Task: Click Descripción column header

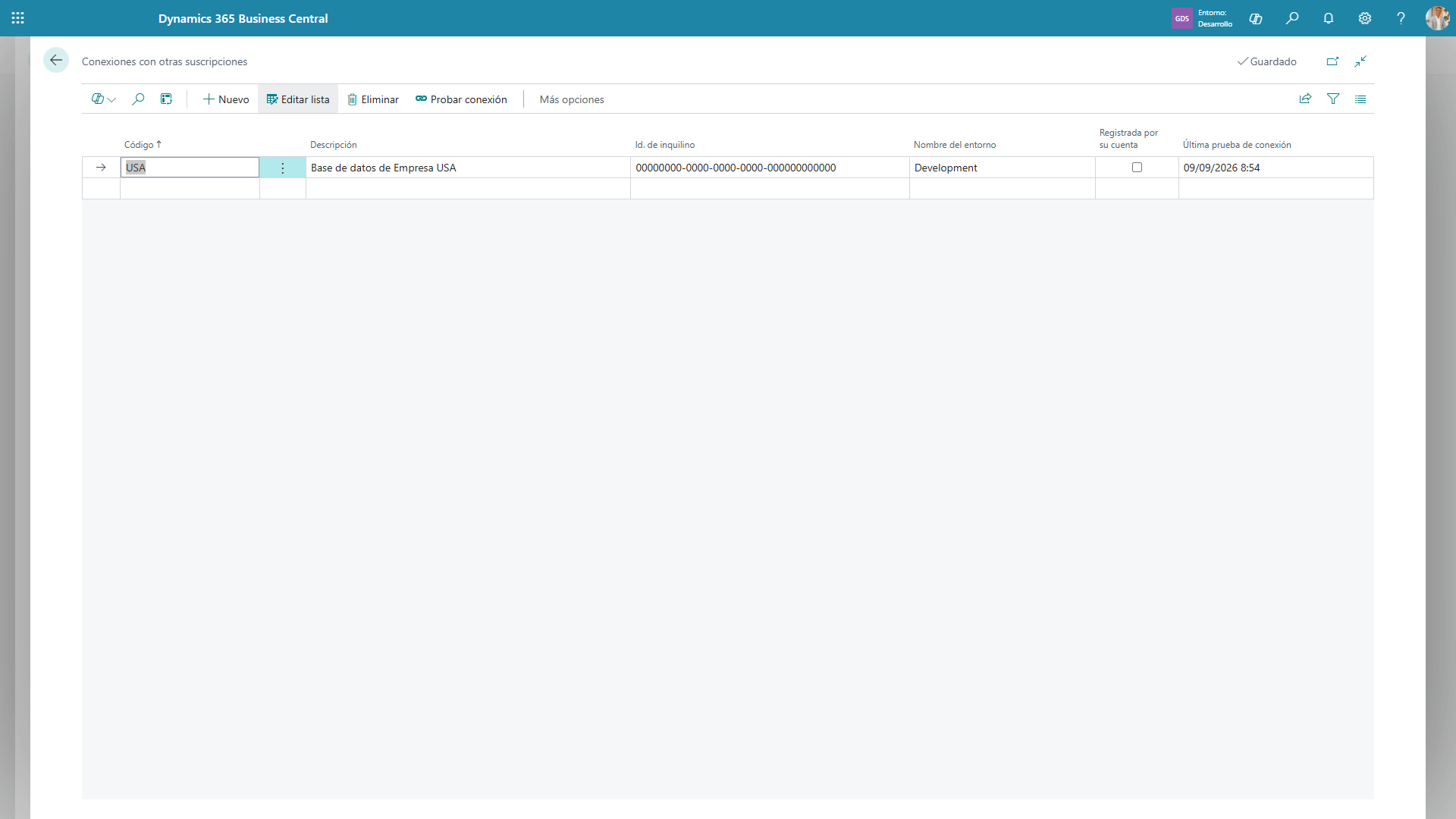Action: pos(333,145)
